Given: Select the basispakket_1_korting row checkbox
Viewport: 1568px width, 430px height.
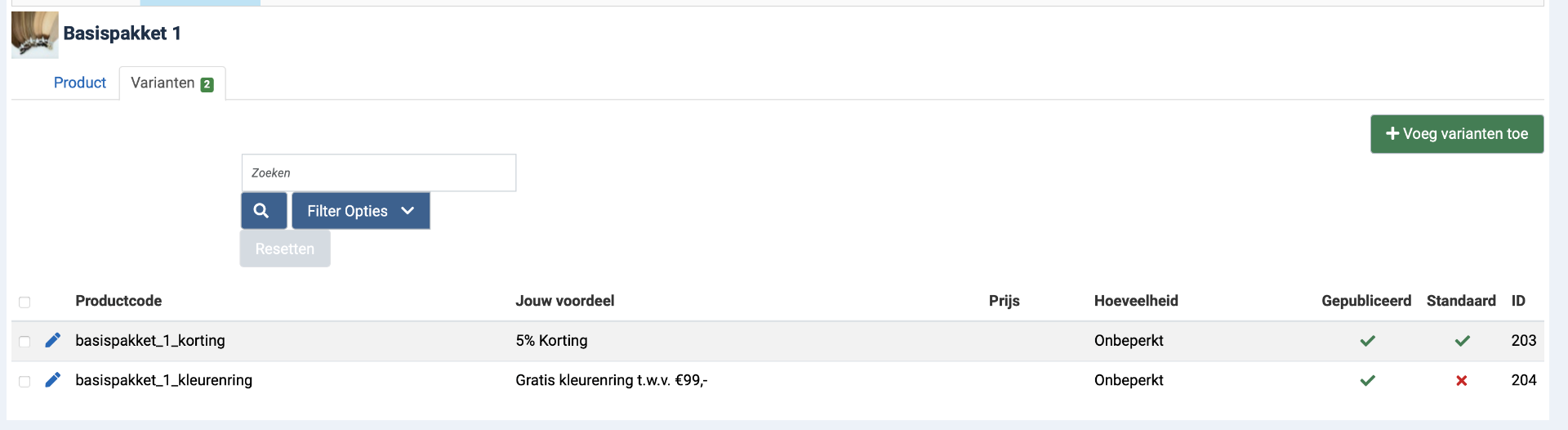Looking at the screenshot, I should [24, 342].
